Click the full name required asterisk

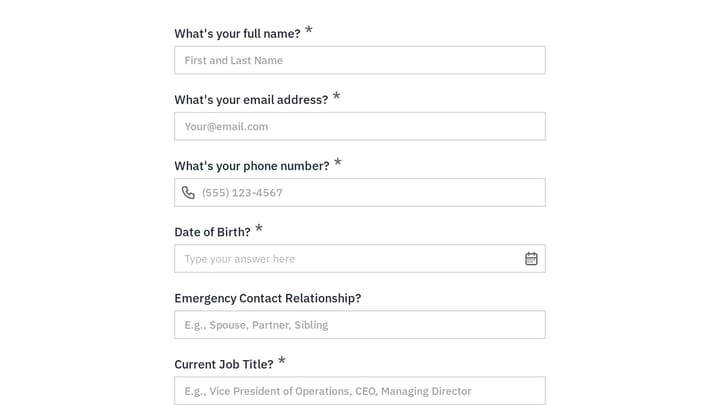coord(309,30)
